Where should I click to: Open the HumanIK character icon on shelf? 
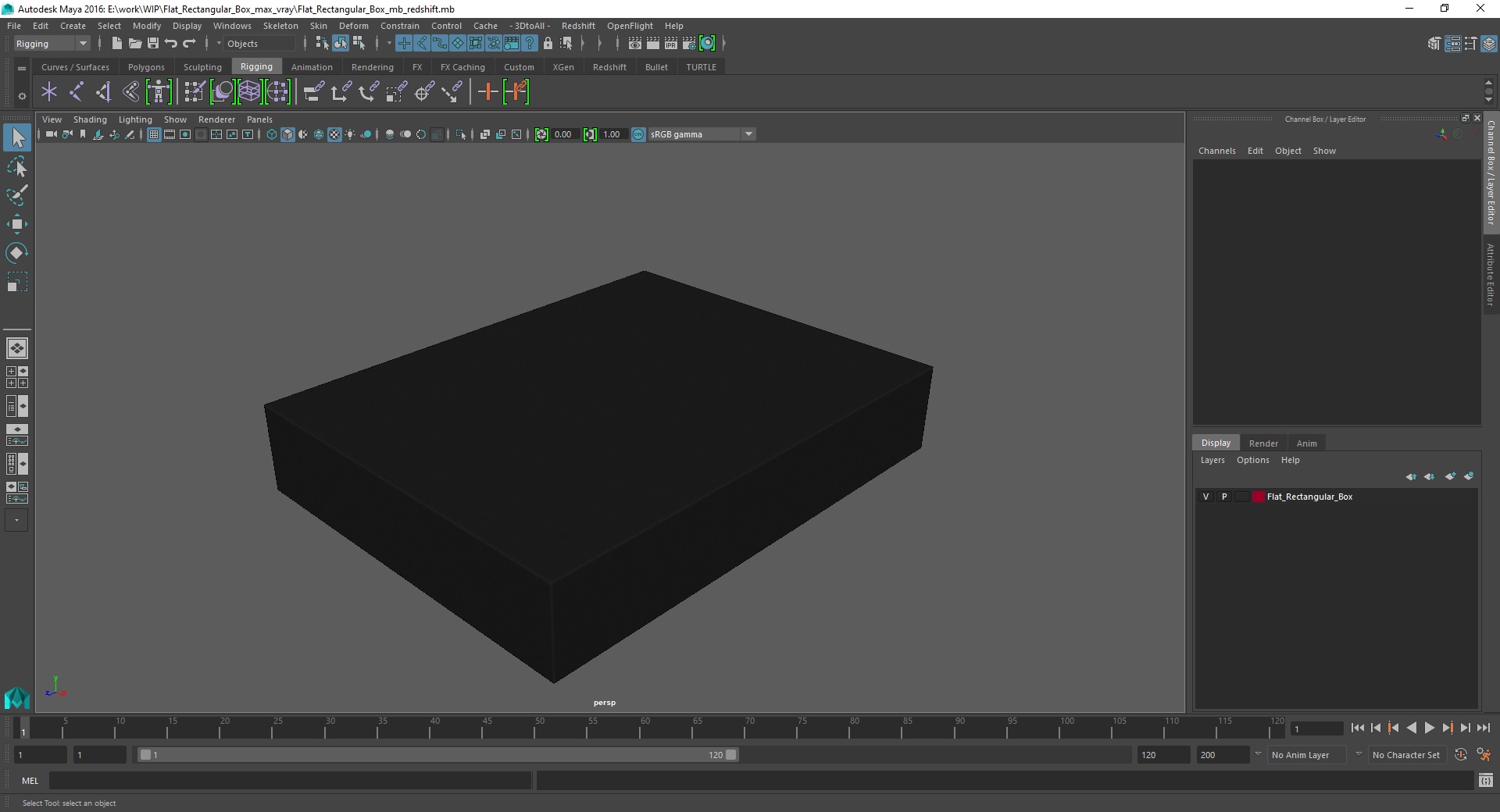click(x=159, y=92)
